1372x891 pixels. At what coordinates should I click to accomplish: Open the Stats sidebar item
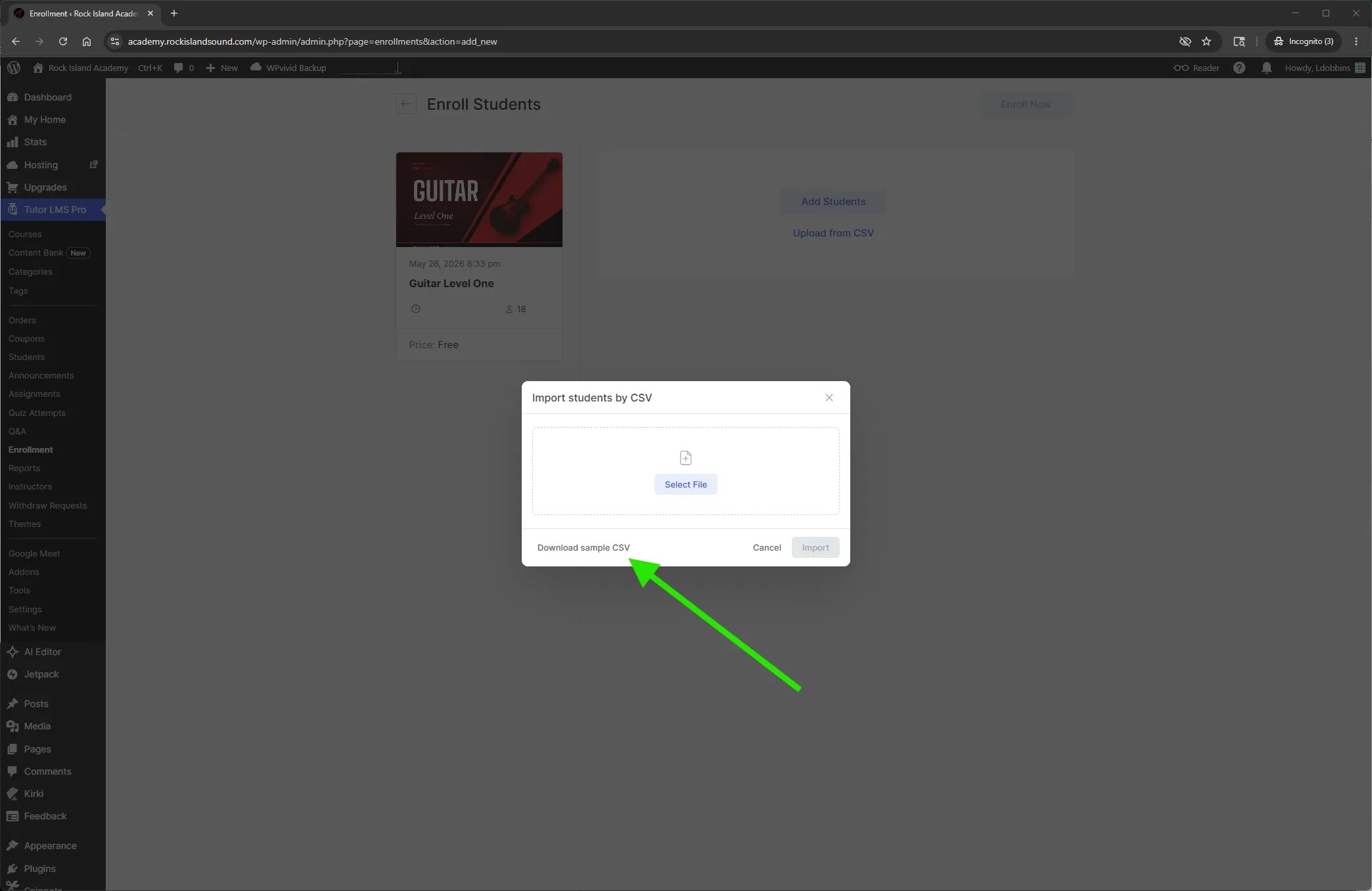[x=35, y=142]
